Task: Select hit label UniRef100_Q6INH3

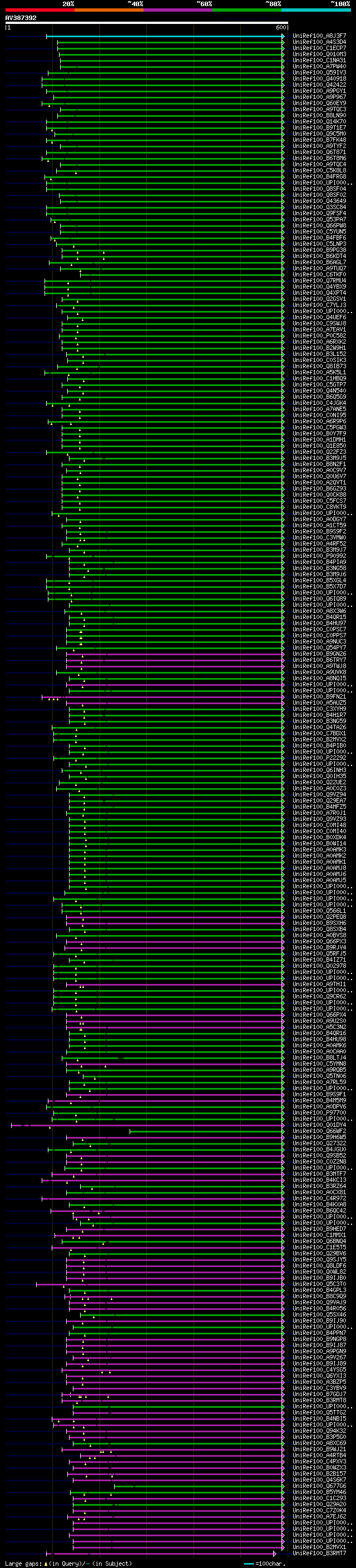Action: tap(319, 770)
